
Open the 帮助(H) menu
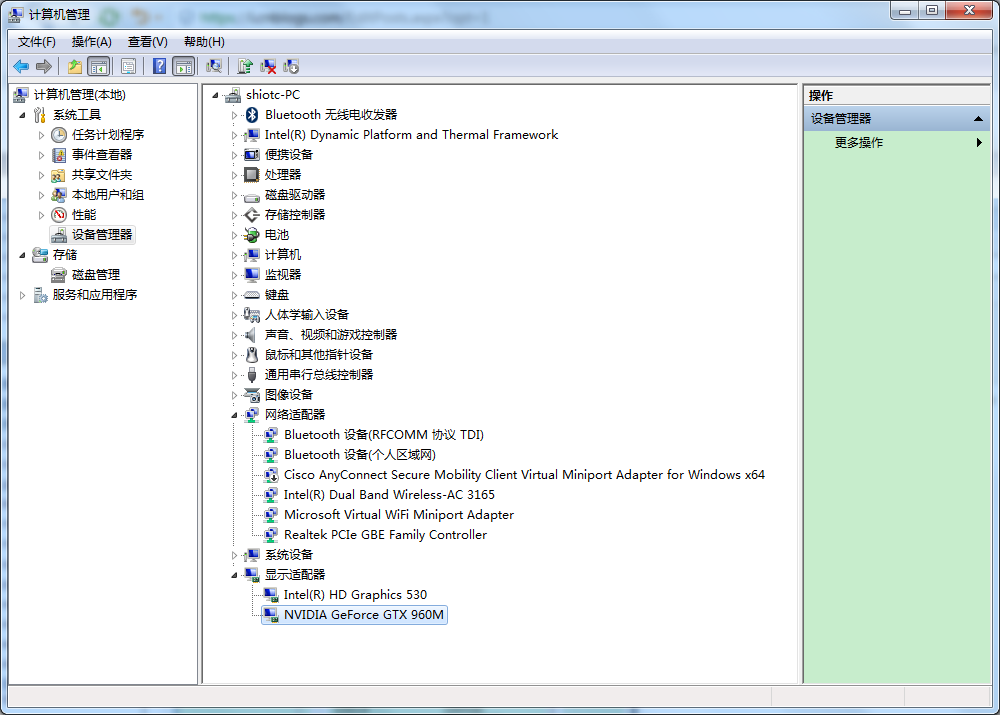click(x=204, y=42)
